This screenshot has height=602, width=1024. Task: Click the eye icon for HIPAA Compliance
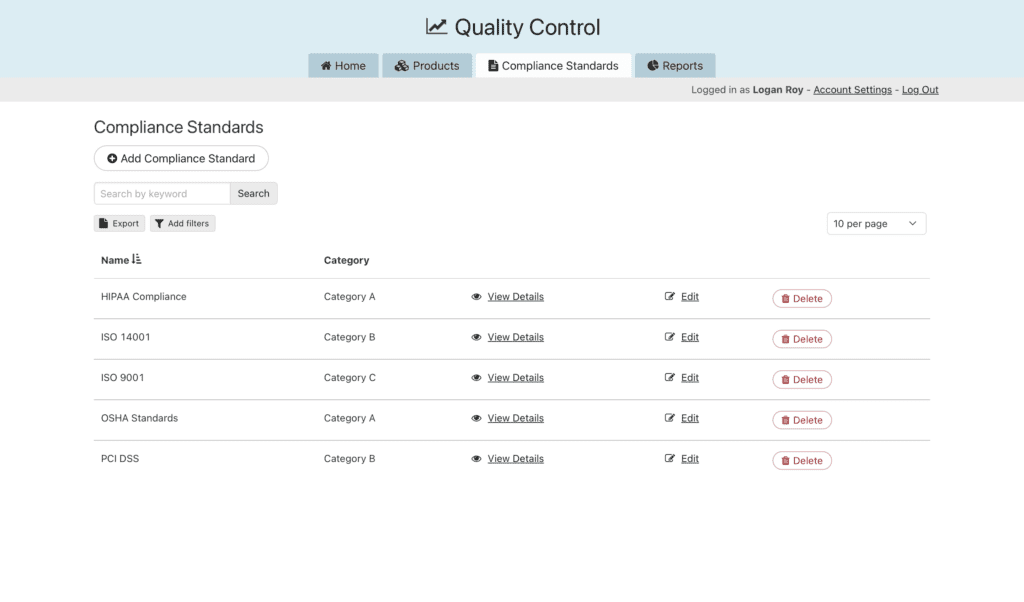(477, 297)
